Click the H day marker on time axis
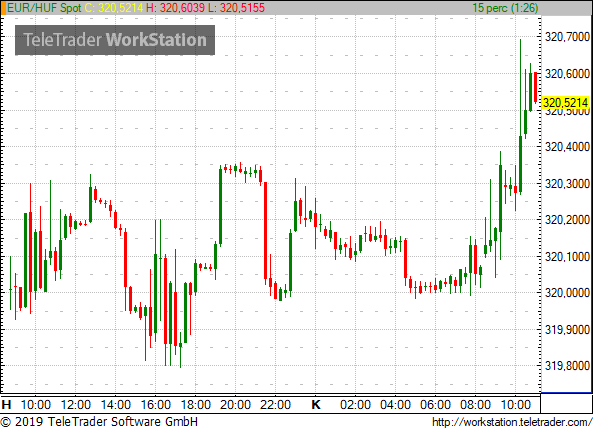The width and height of the screenshot is (593, 431). (x=6, y=405)
